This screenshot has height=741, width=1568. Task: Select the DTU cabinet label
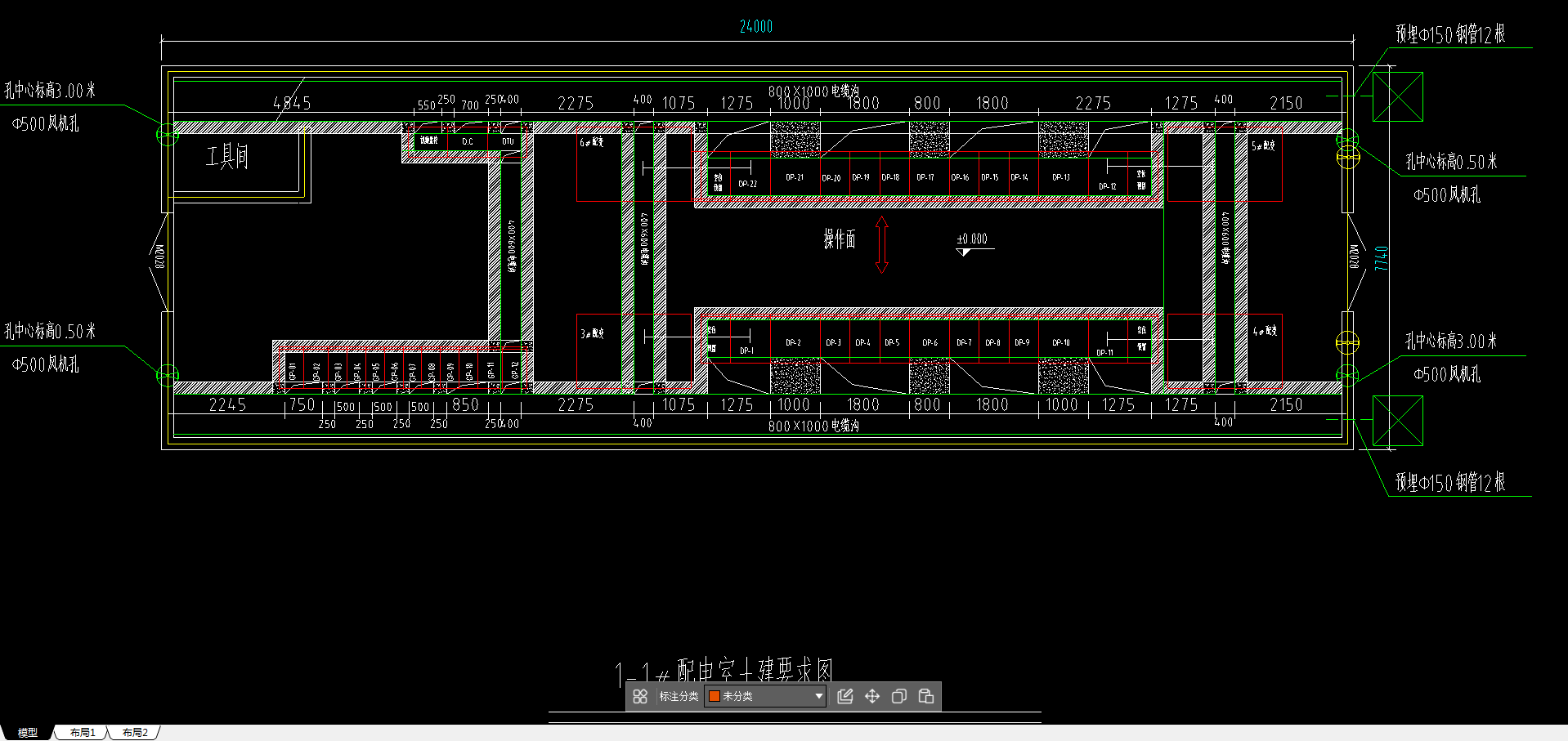pyautogui.click(x=508, y=141)
